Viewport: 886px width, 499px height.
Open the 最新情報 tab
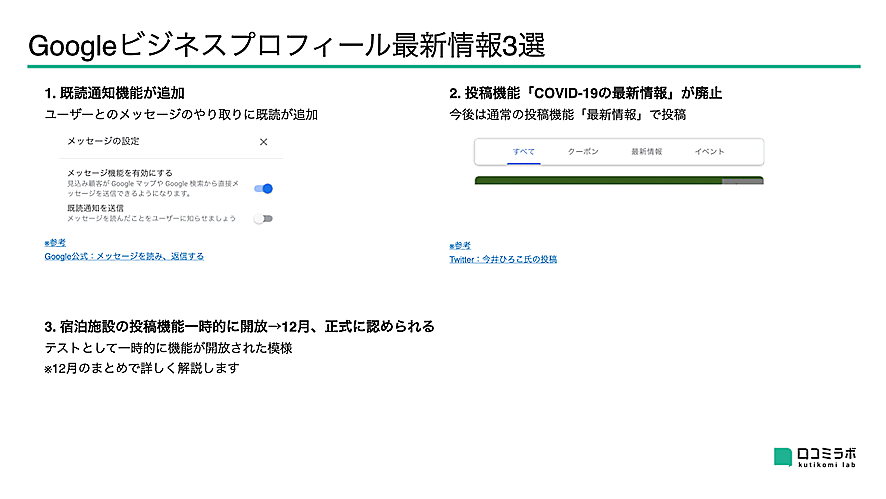click(646, 152)
